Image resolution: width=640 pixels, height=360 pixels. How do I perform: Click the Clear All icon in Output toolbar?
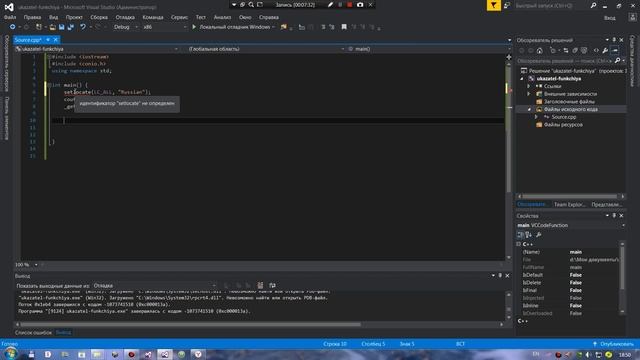click(x=260, y=285)
